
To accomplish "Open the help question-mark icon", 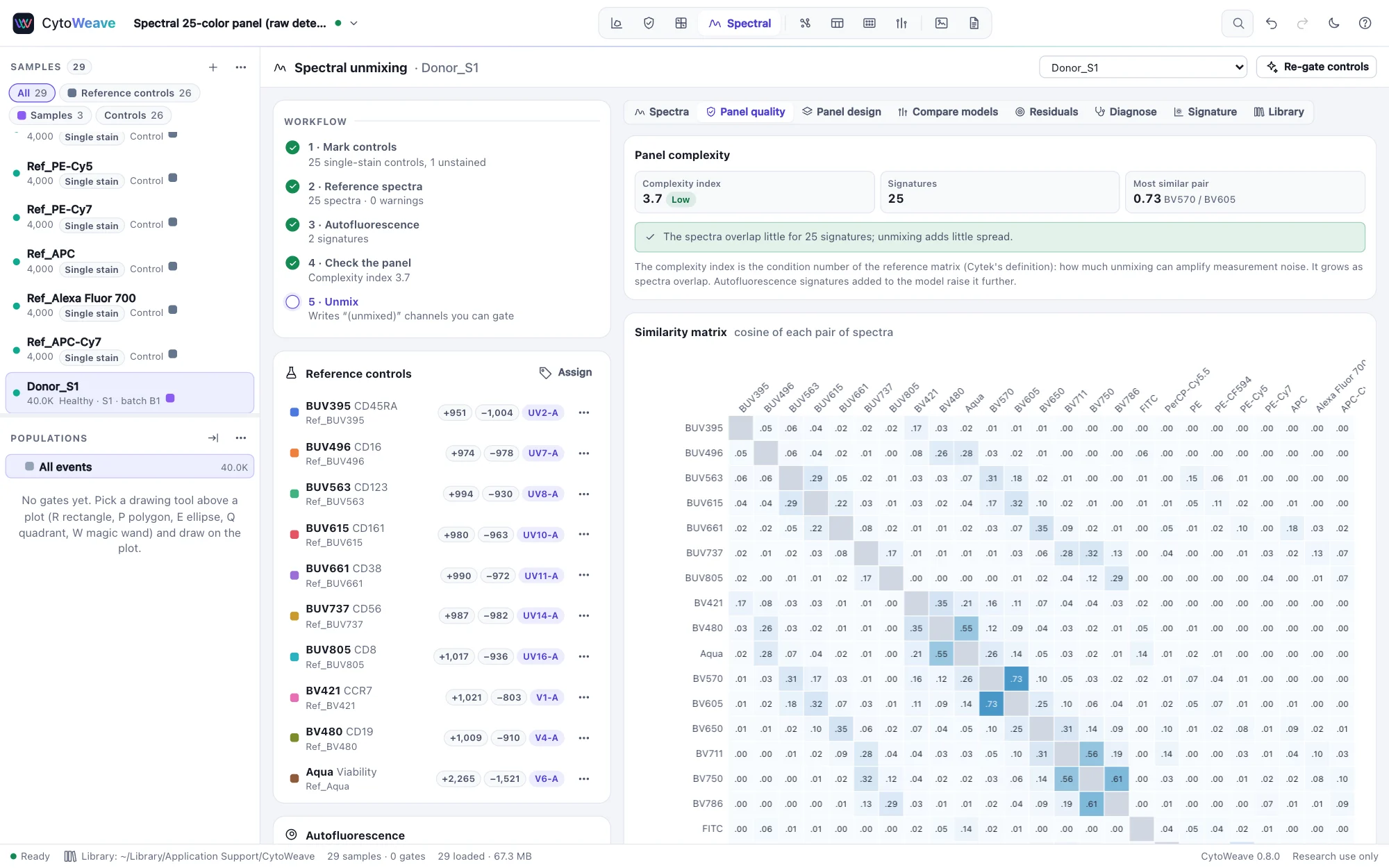I will (x=1365, y=23).
